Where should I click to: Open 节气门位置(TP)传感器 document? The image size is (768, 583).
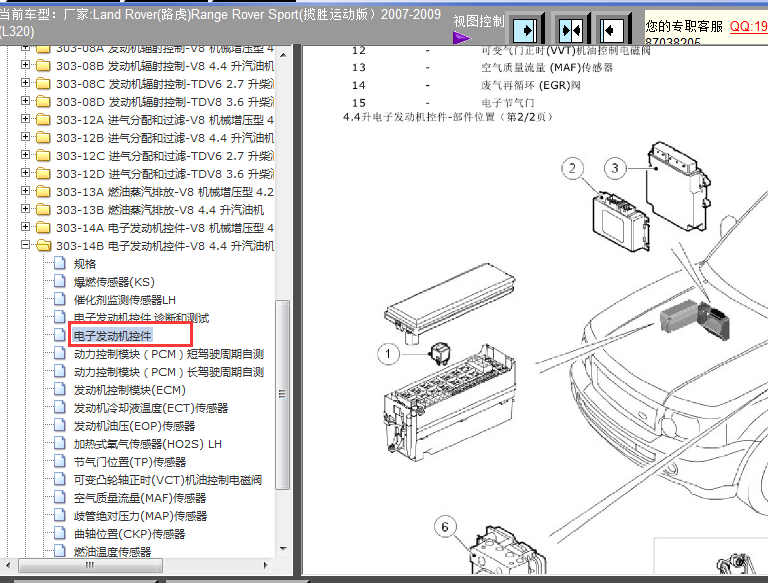(130, 462)
